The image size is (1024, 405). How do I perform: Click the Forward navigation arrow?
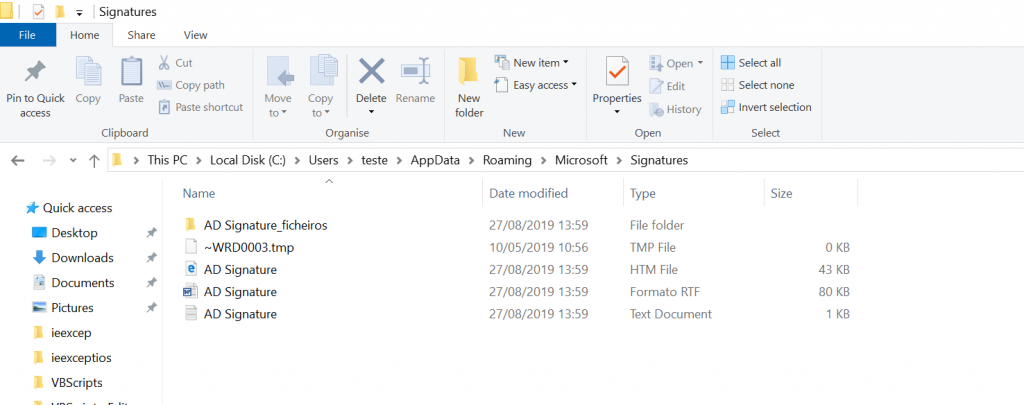[48, 160]
